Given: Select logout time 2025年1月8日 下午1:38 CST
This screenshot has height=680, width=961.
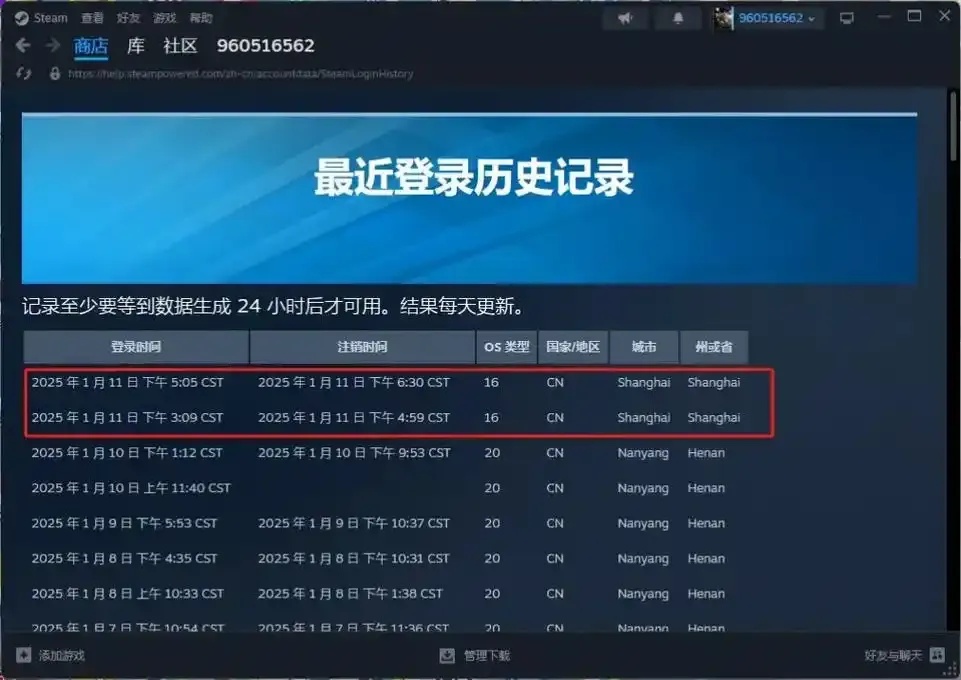Looking at the screenshot, I should tap(350, 594).
